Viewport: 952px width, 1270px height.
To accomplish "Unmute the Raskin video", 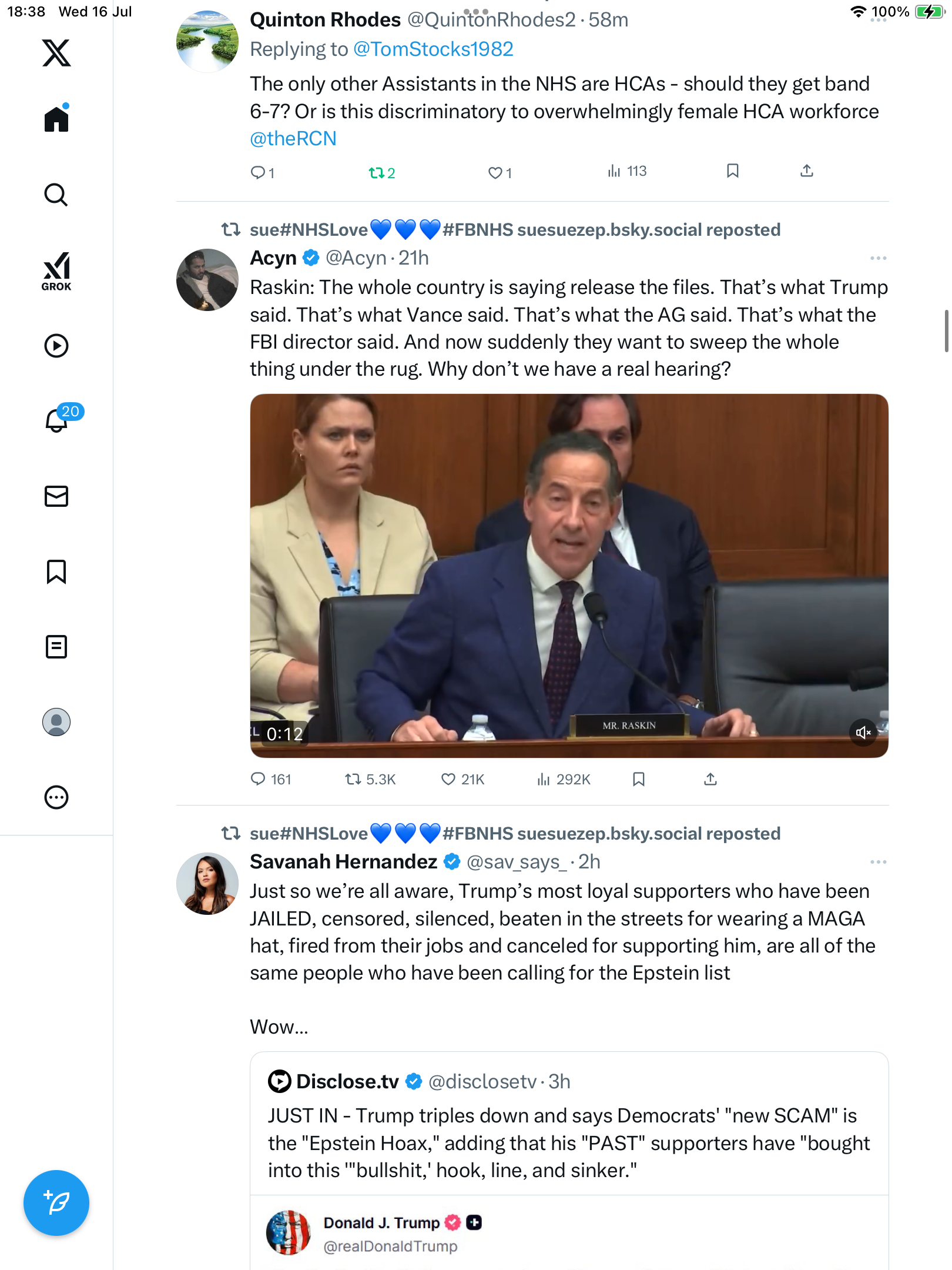I will [x=863, y=733].
